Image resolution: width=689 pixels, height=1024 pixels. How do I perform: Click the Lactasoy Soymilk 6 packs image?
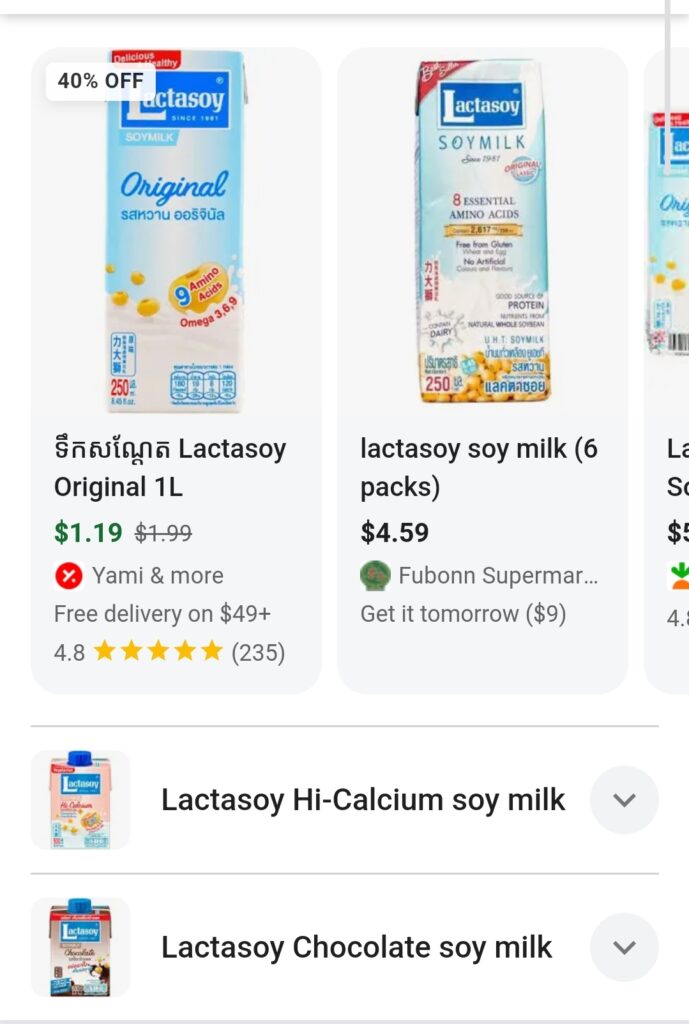tap(482, 230)
